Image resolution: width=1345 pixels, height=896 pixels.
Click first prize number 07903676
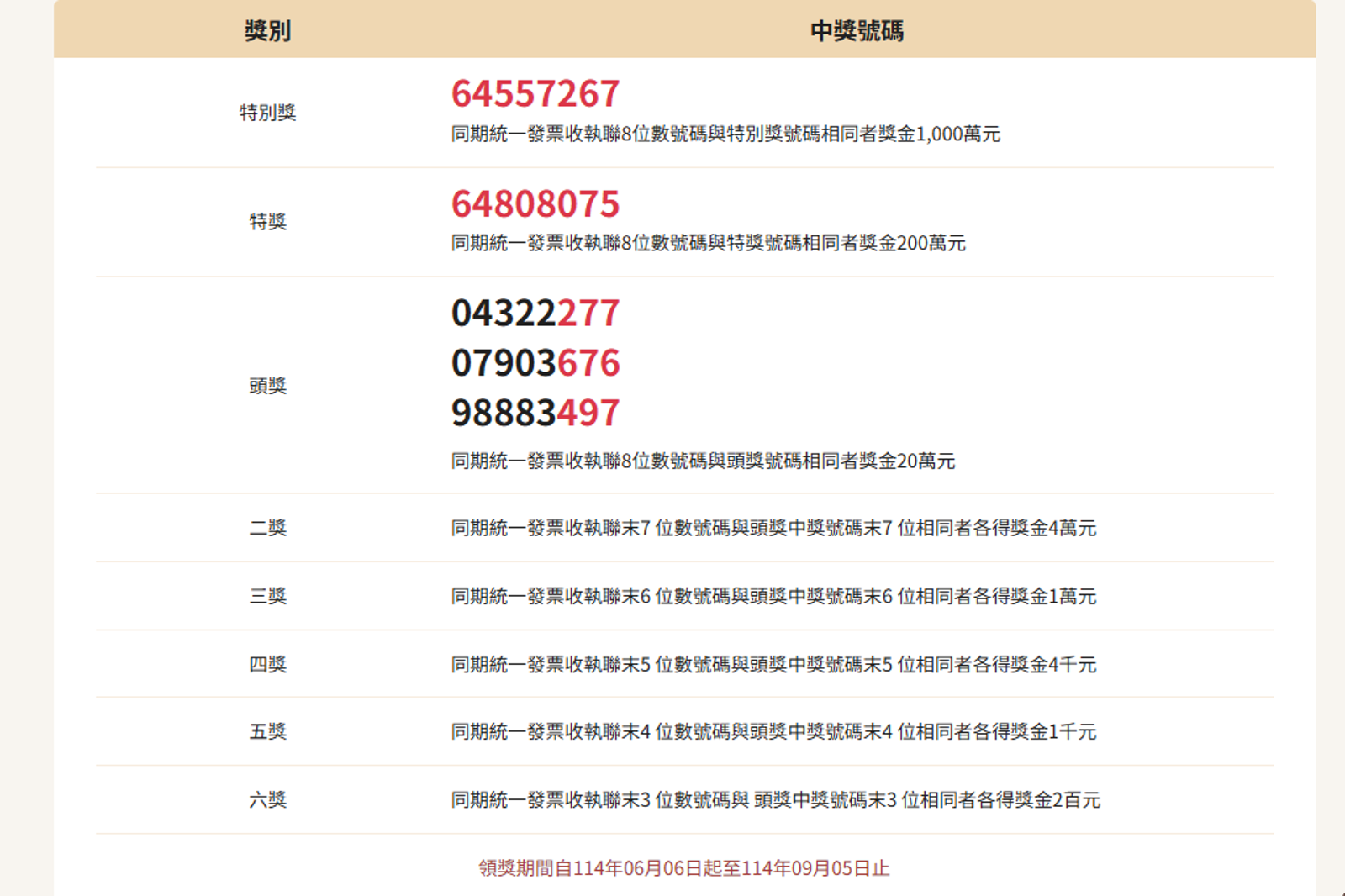coord(535,363)
